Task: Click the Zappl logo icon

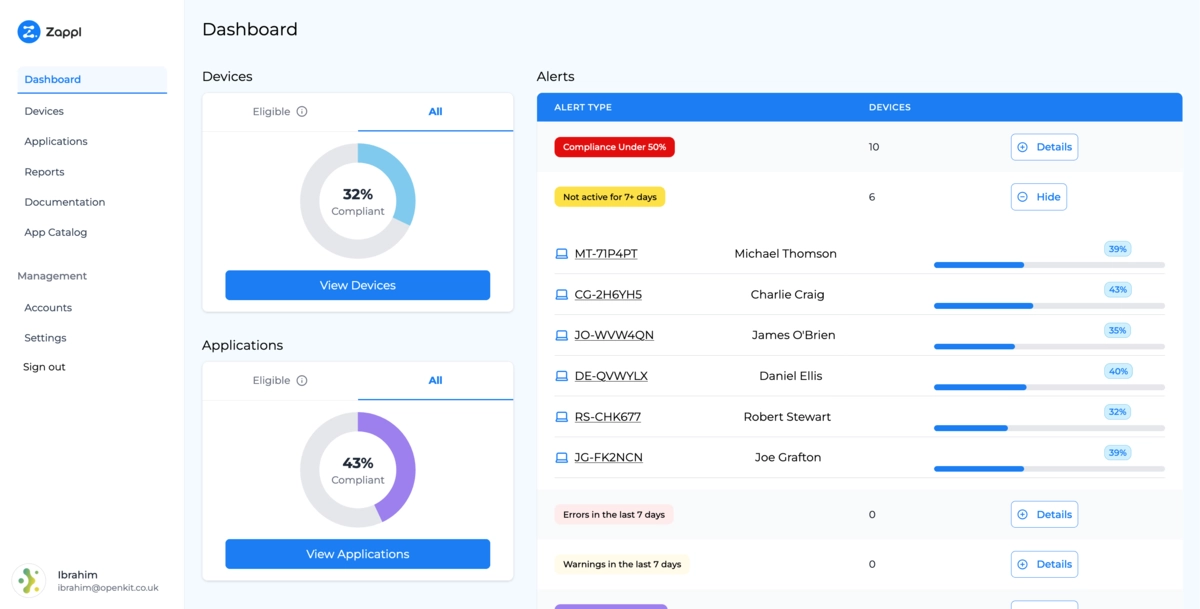Action: click(x=28, y=32)
